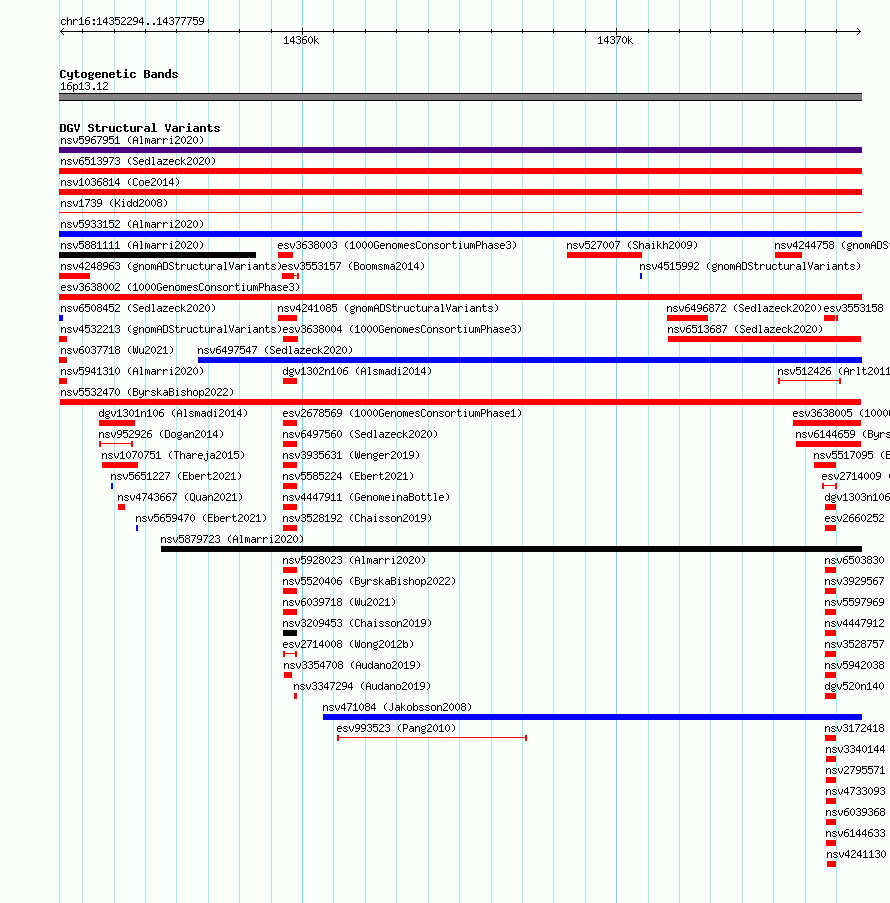890x903 pixels.
Task: Select nsv5941310 (Almarri2020) variant label
Action: 132,371
